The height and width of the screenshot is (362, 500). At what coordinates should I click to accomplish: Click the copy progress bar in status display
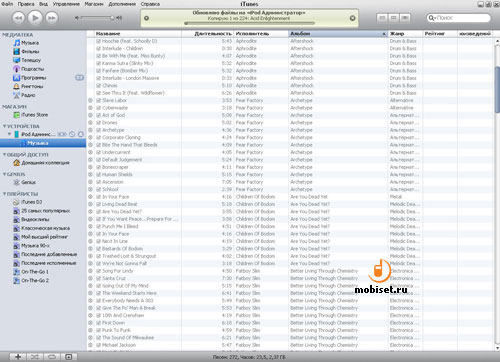pyautogui.click(x=249, y=23)
